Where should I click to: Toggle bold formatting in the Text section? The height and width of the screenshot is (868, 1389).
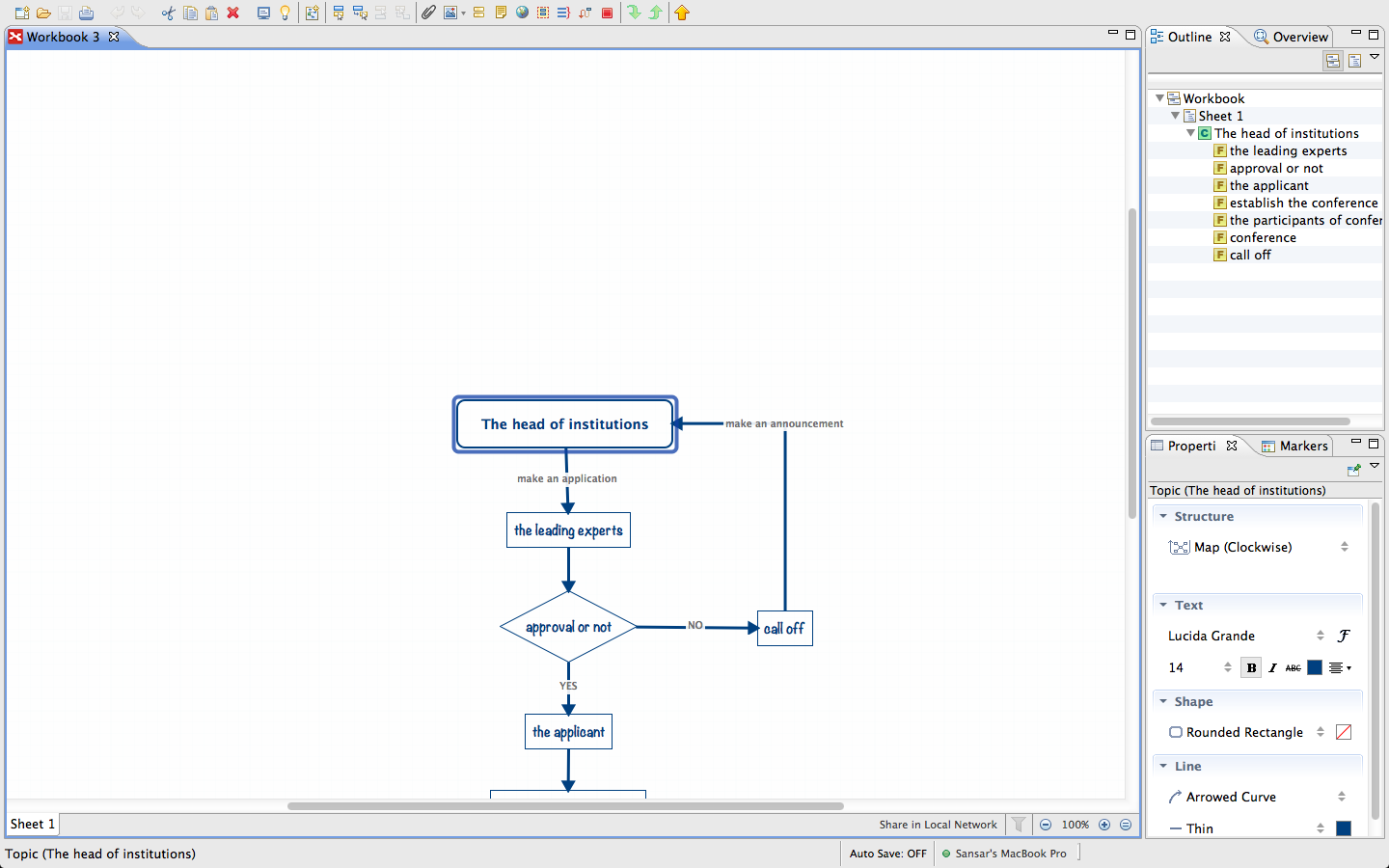[1250, 667]
